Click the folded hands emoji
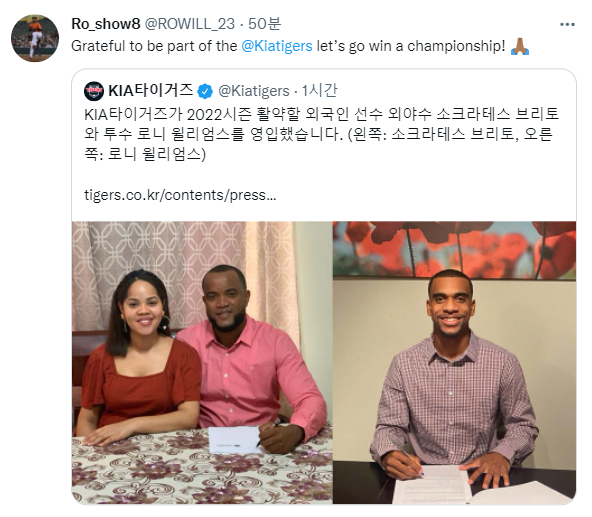This screenshot has width=592, height=517. tap(520, 46)
